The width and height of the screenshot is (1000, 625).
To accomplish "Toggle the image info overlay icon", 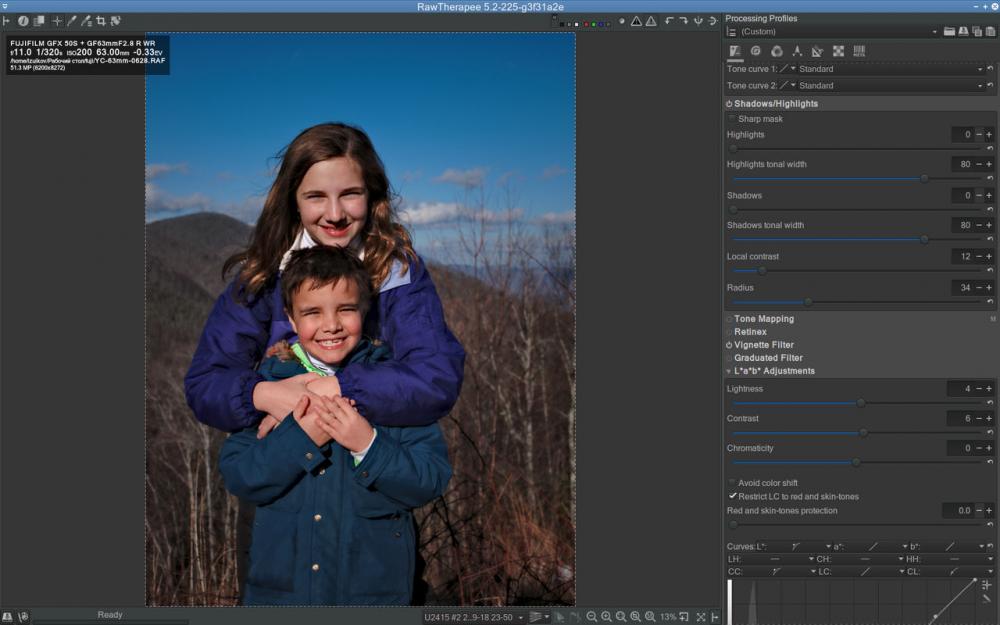I will pos(23,21).
